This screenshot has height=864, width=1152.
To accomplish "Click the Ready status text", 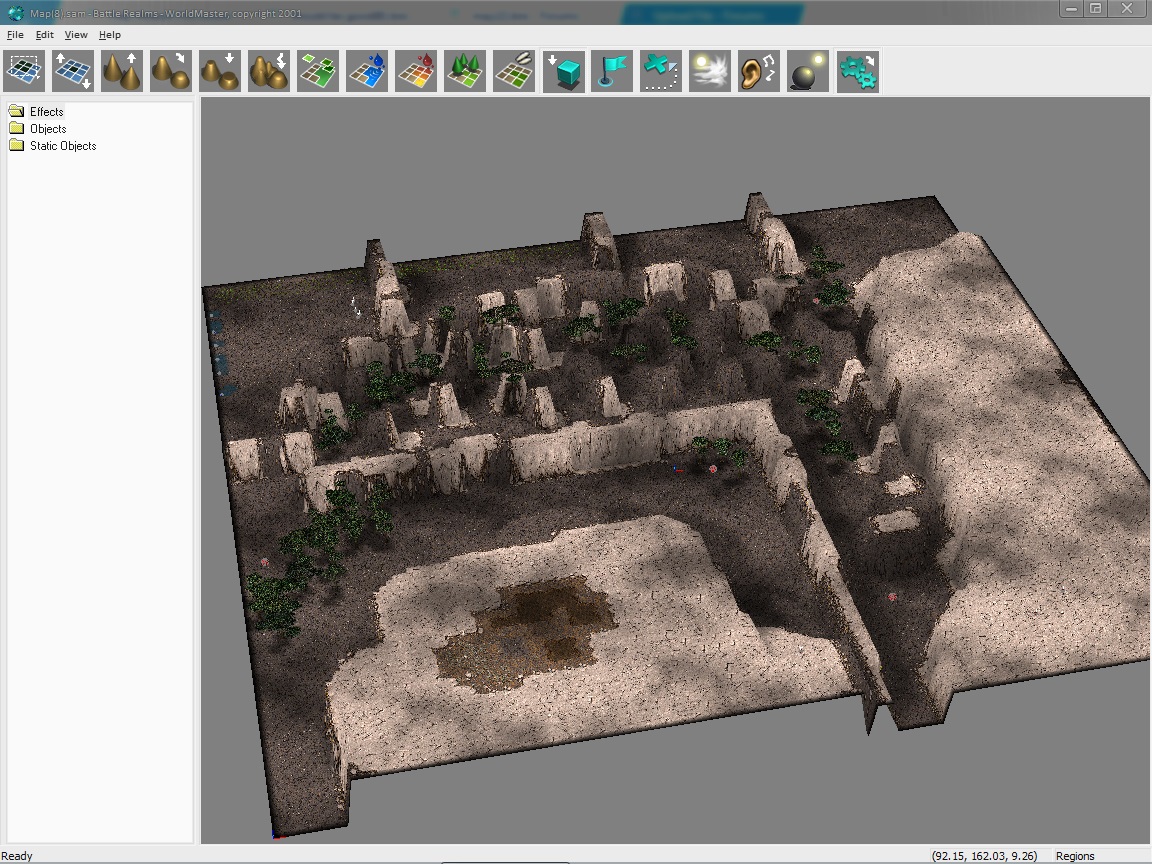I will click(17, 856).
